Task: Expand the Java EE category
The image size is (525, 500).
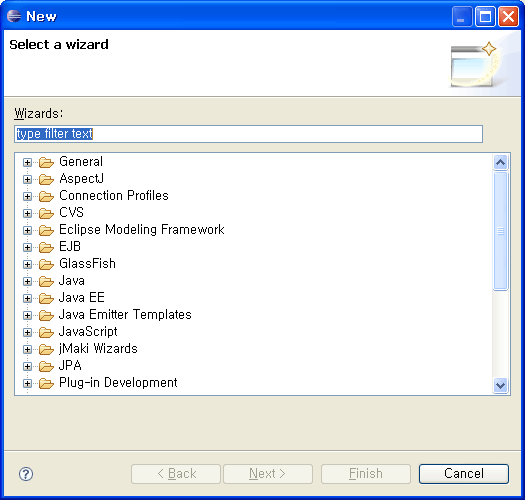Action: pos(27,298)
